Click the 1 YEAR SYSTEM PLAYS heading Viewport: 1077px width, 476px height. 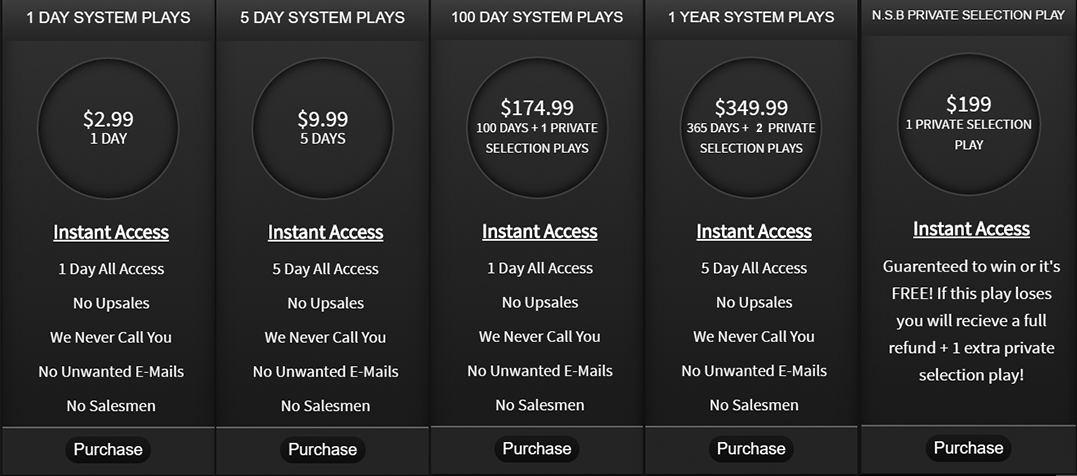pos(751,17)
